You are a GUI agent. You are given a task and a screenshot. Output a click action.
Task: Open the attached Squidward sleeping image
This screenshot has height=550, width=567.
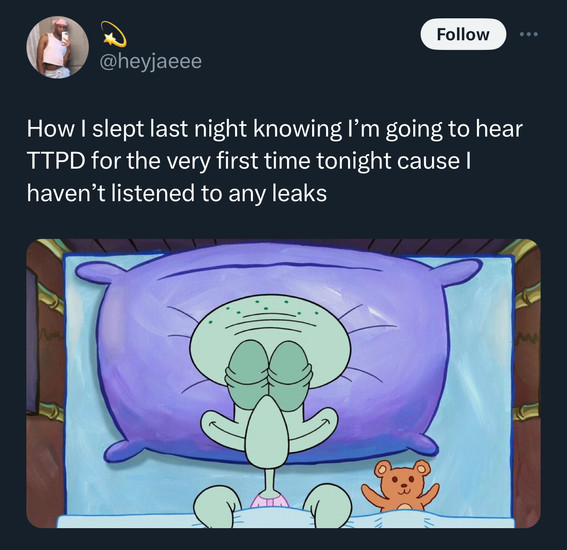coord(284,383)
